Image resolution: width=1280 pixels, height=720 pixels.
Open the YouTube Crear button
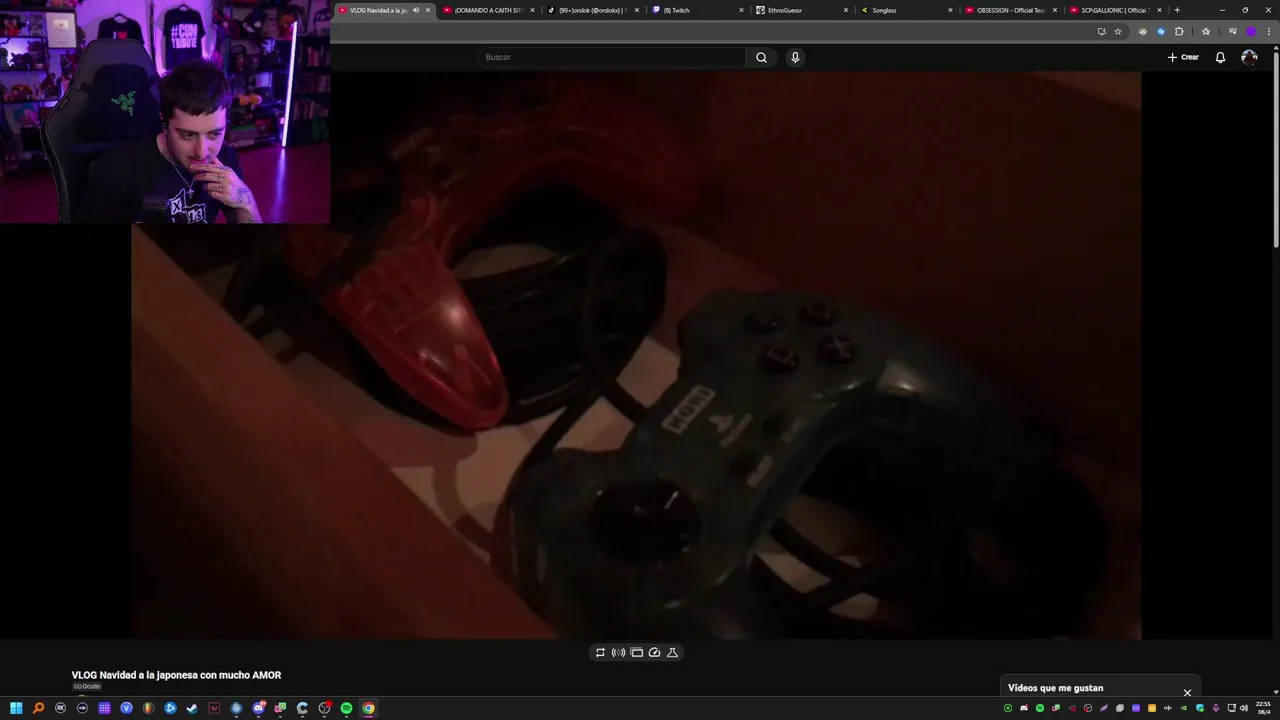coord(1183,57)
